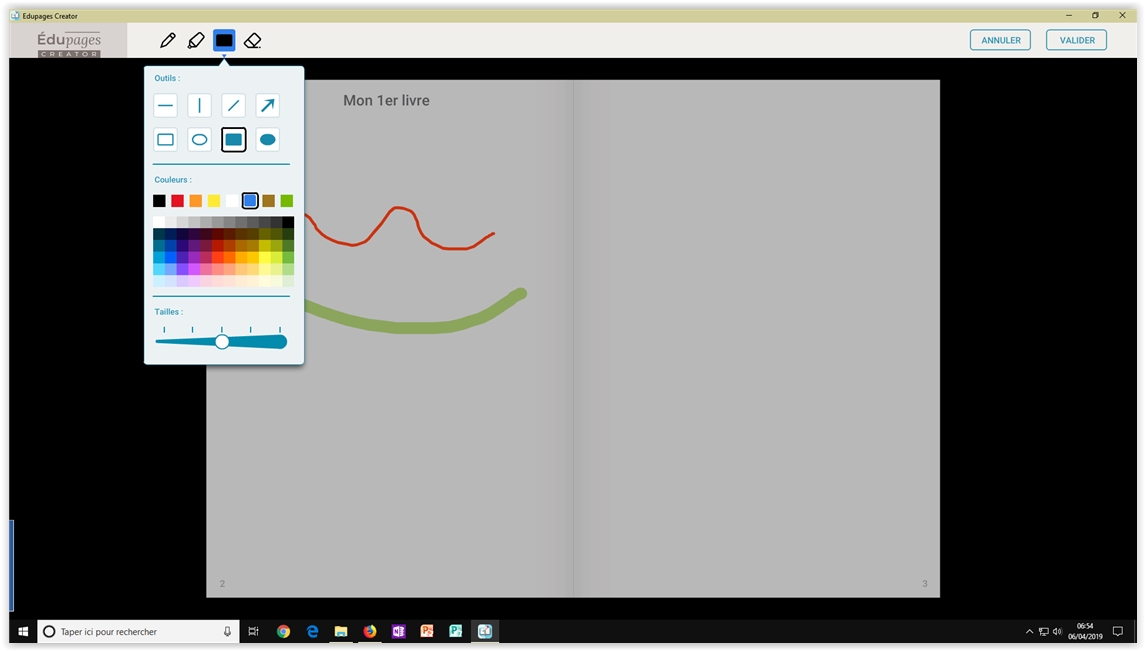Select the green color swatch
The width and height of the screenshot is (1145, 651).
[x=287, y=201]
